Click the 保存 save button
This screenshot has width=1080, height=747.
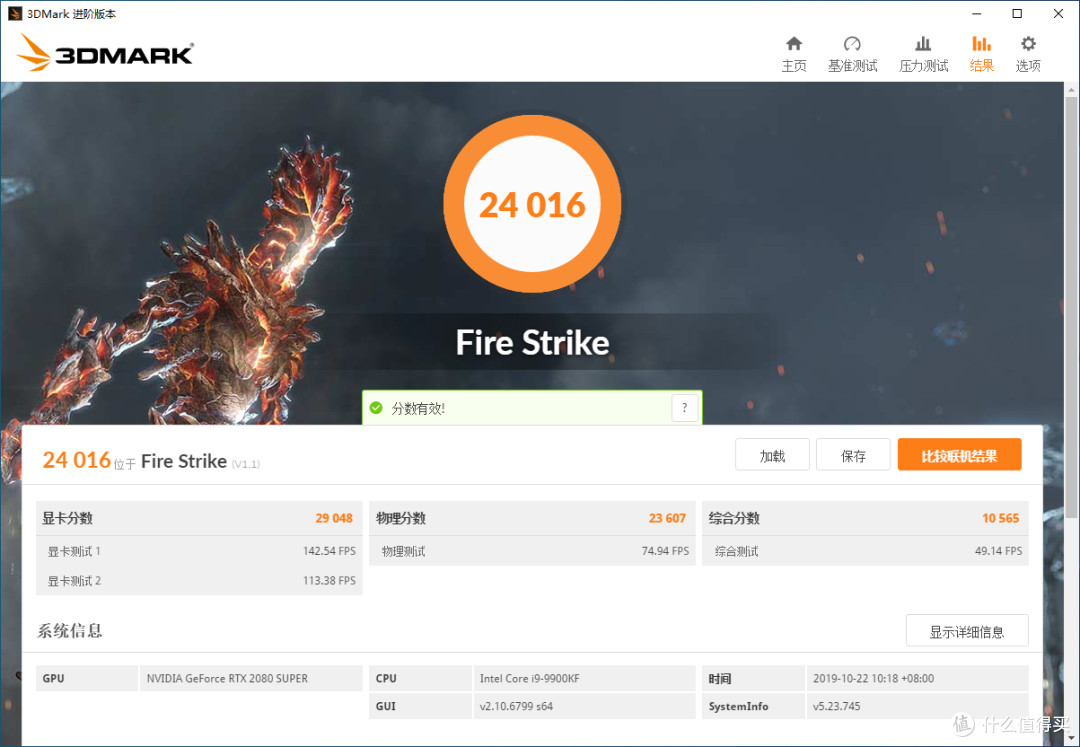[853, 455]
